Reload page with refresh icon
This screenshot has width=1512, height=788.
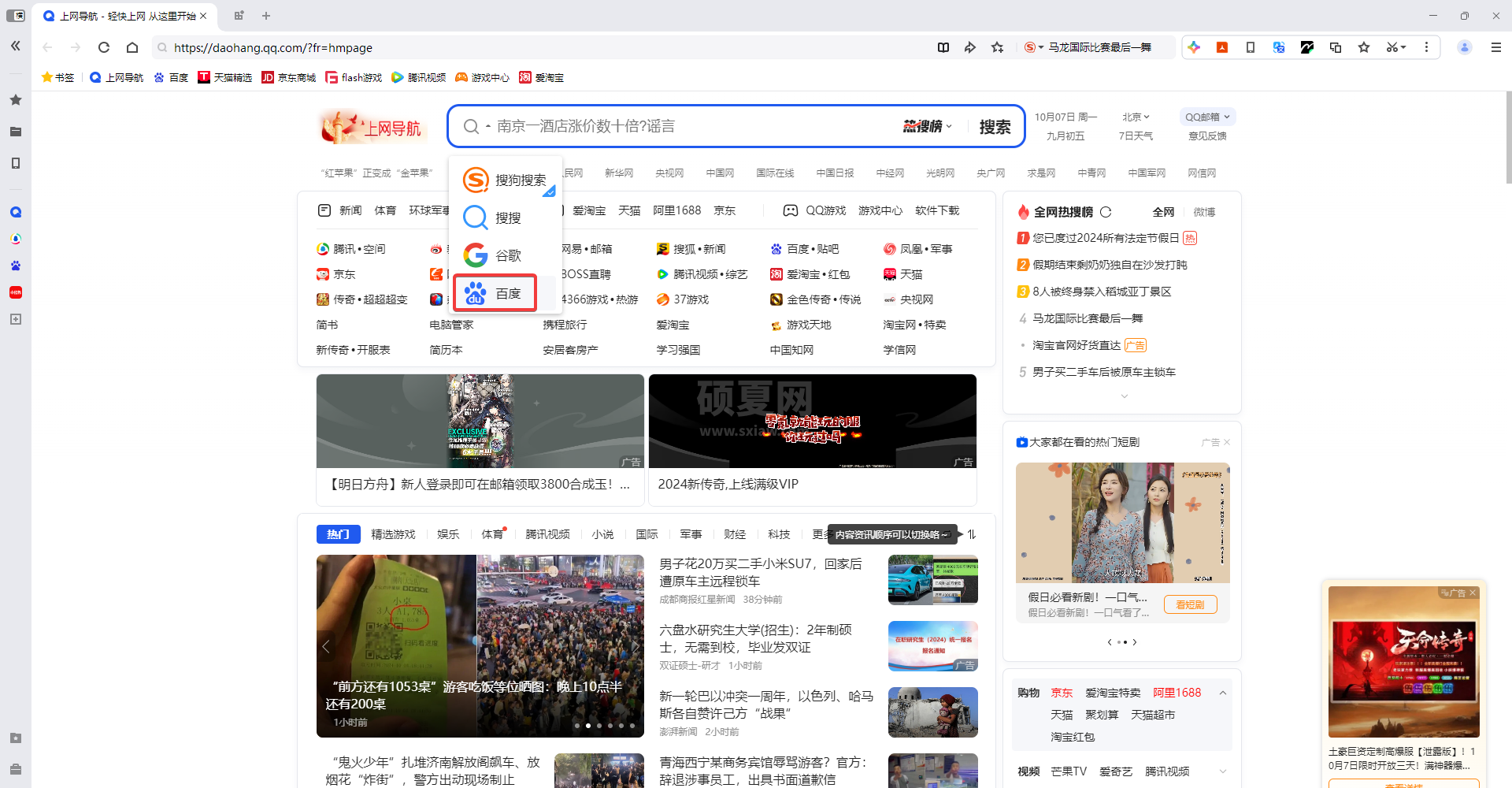104,47
